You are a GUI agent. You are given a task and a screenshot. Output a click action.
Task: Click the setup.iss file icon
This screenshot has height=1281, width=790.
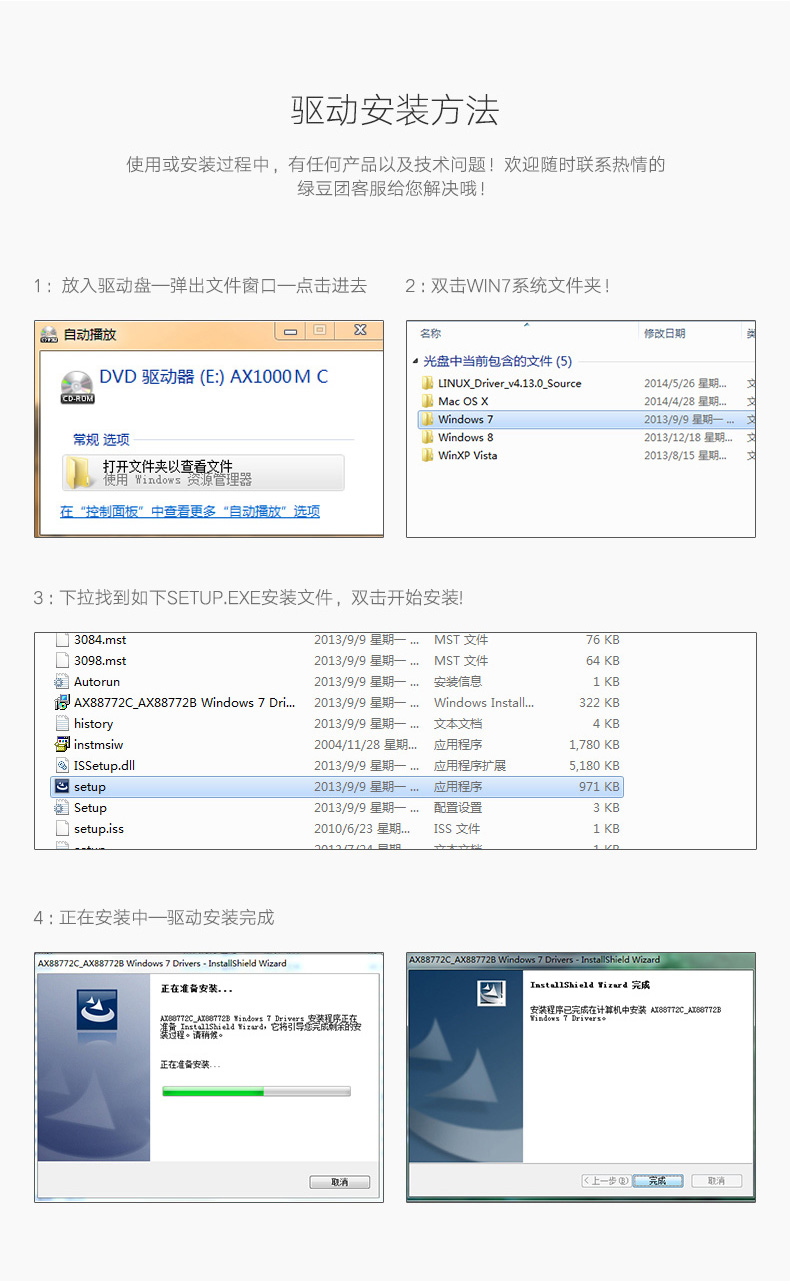(62, 828)
